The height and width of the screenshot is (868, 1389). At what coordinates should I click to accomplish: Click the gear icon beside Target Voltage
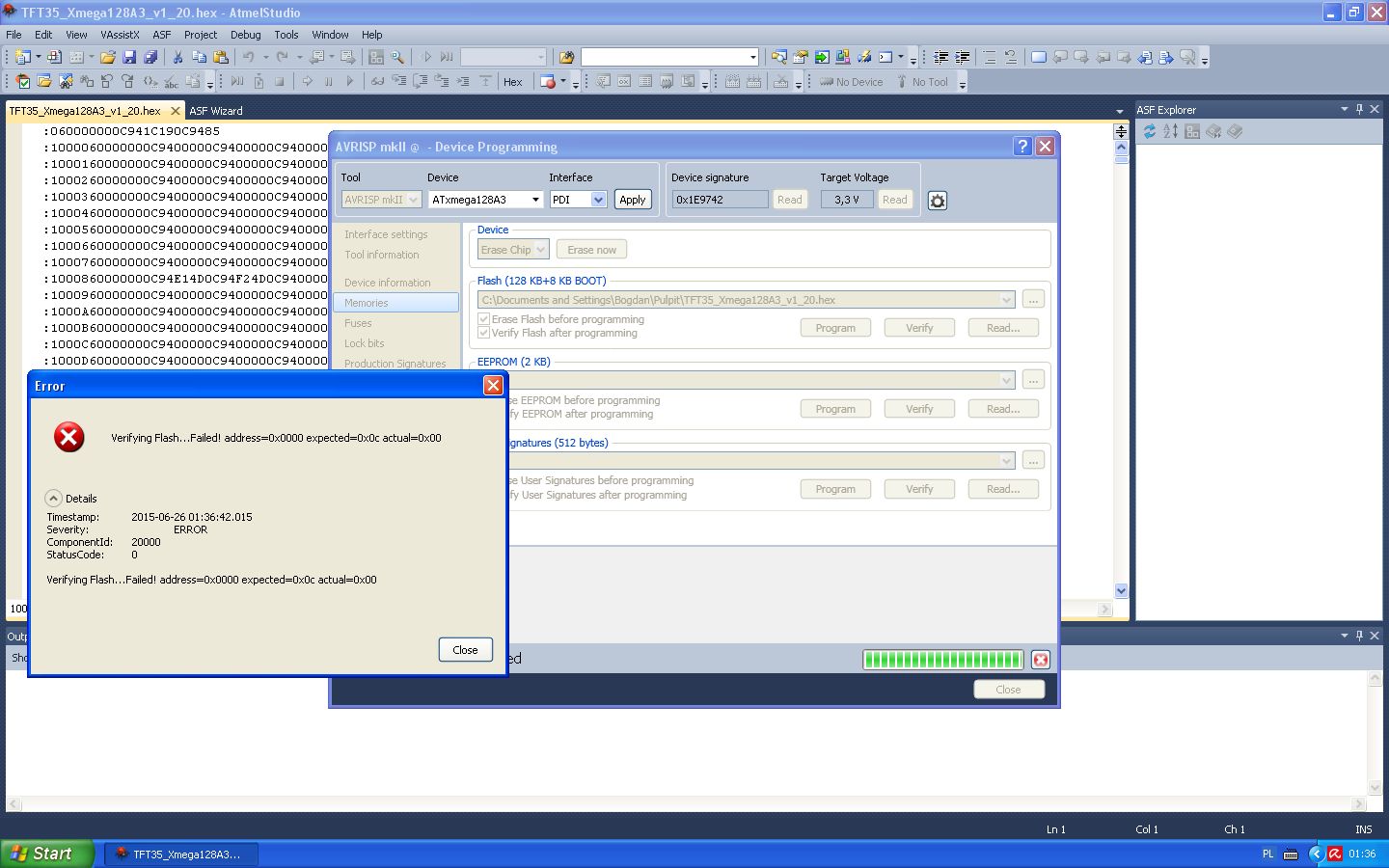937,201
